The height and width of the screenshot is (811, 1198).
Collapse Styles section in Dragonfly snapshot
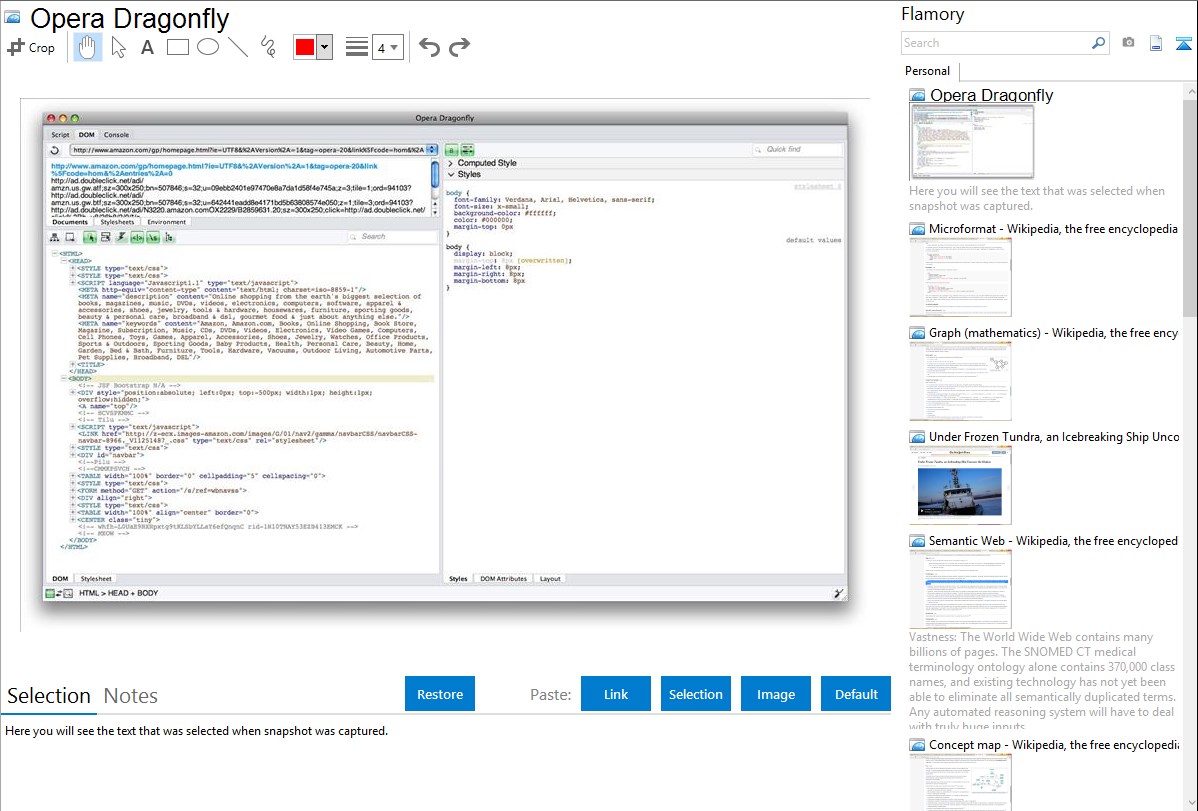[x=451, y=174]
